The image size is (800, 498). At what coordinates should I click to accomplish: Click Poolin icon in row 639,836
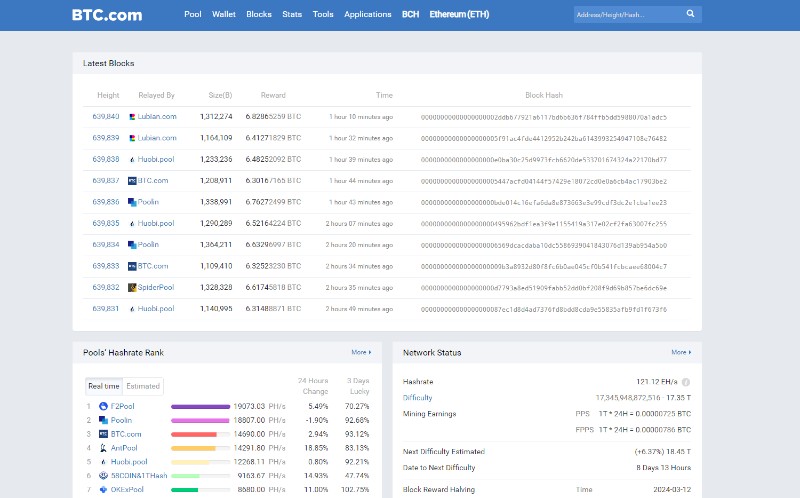[132, 202]
